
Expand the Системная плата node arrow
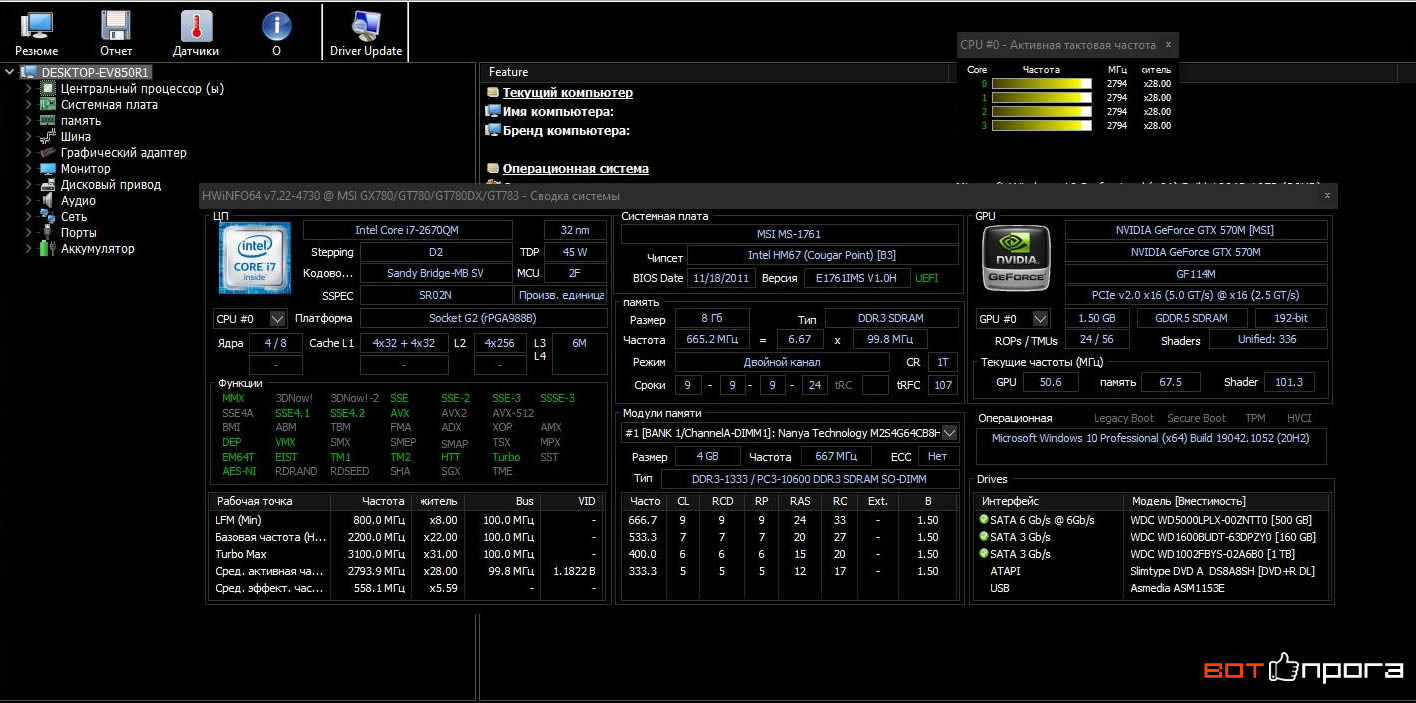pos(29,104)
